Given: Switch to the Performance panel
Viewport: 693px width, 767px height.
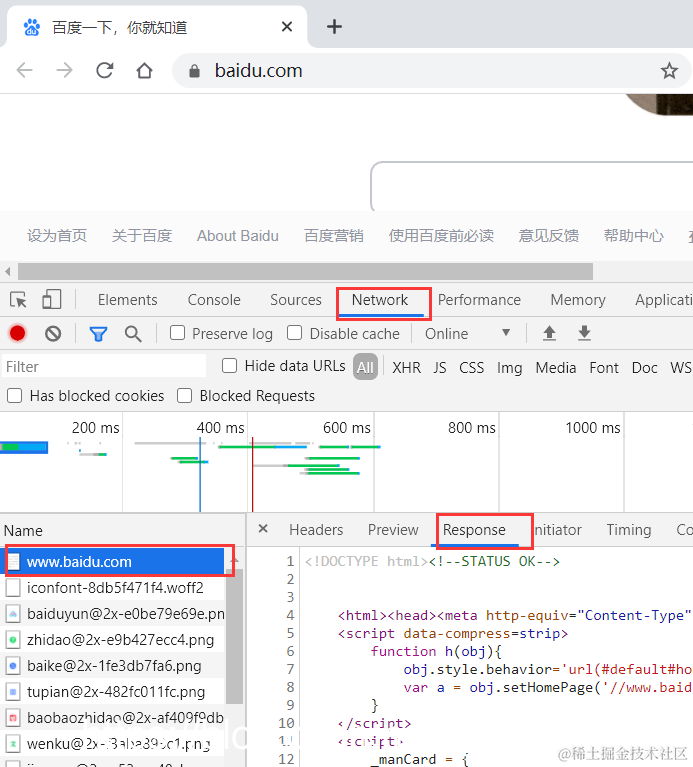Looking at the screenshot, I should point(479,299).
